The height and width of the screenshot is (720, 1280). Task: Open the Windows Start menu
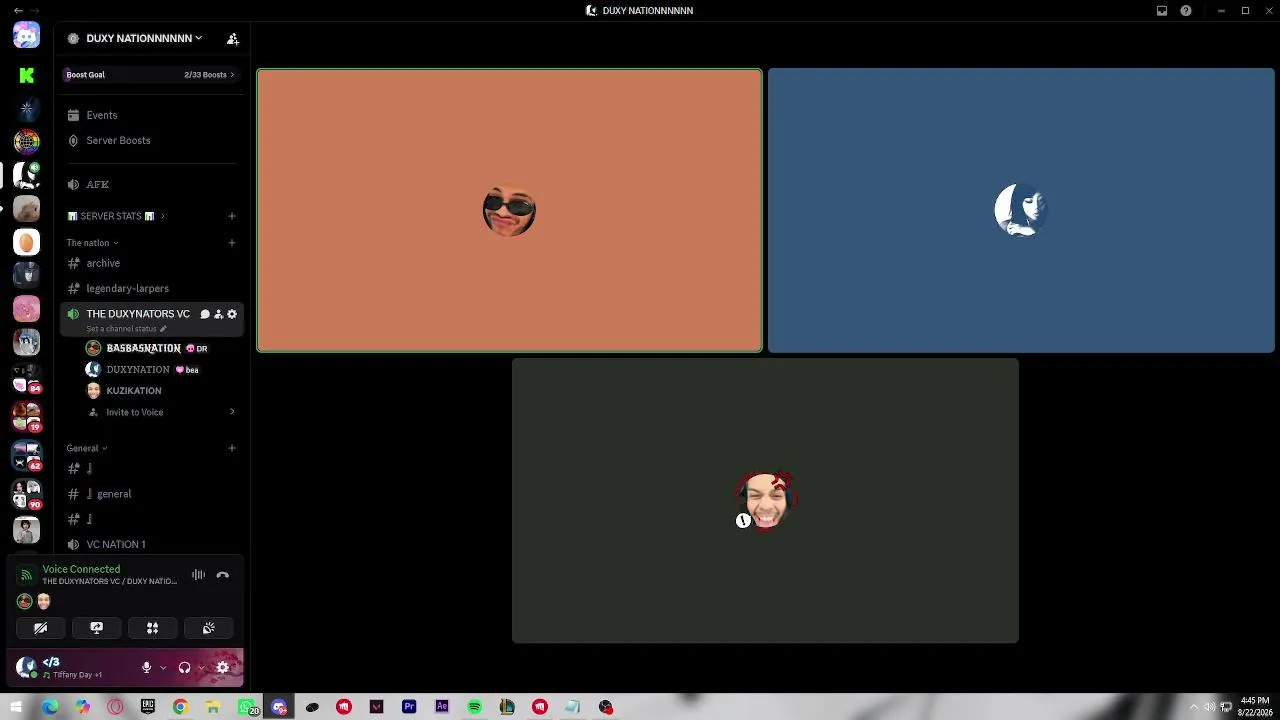coord(16,707)
